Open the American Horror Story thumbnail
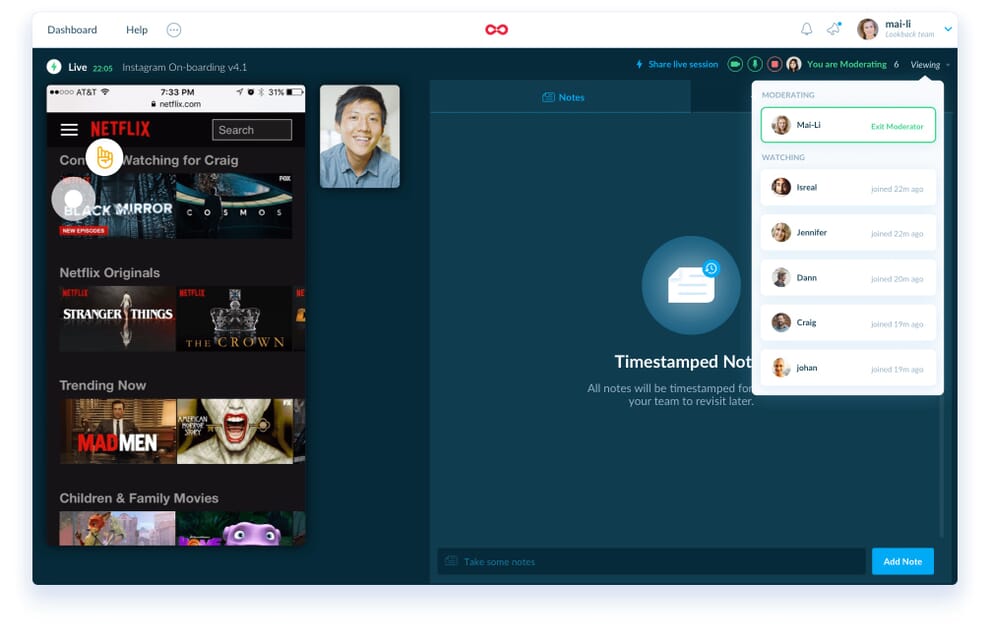 (234, 431)
